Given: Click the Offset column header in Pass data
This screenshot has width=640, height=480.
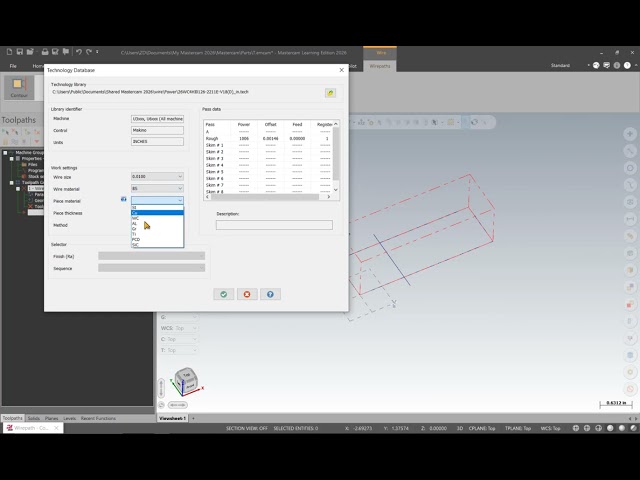Looking at the screenshot, I should (270, 124).
